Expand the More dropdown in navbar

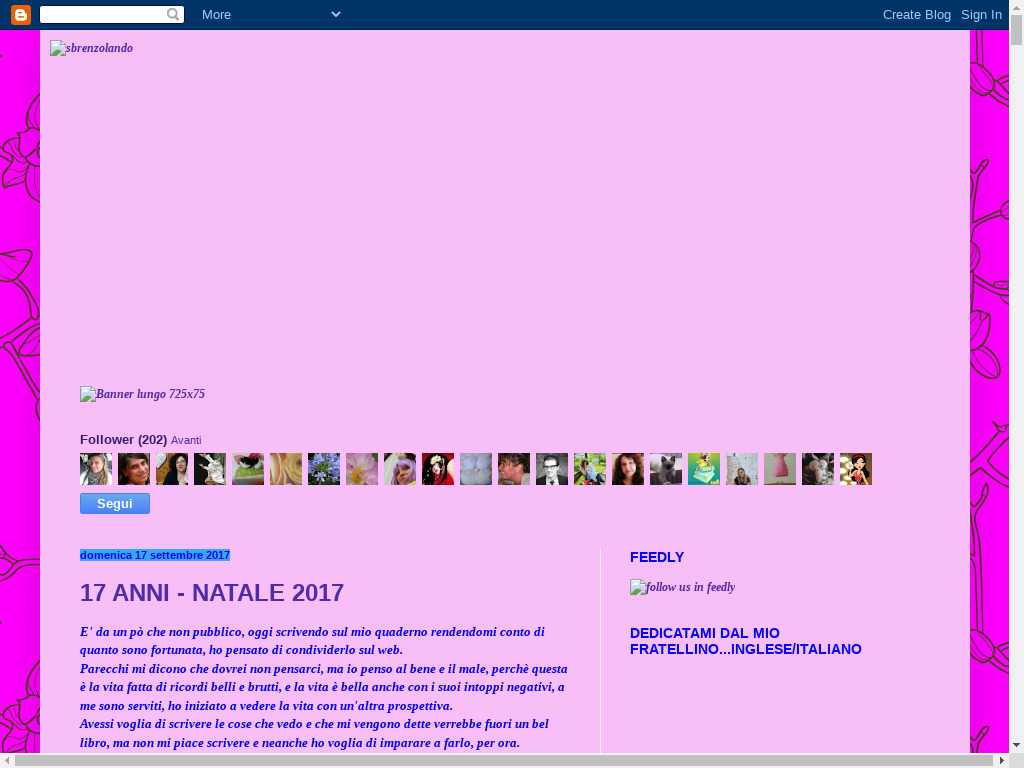pos(216,15)
